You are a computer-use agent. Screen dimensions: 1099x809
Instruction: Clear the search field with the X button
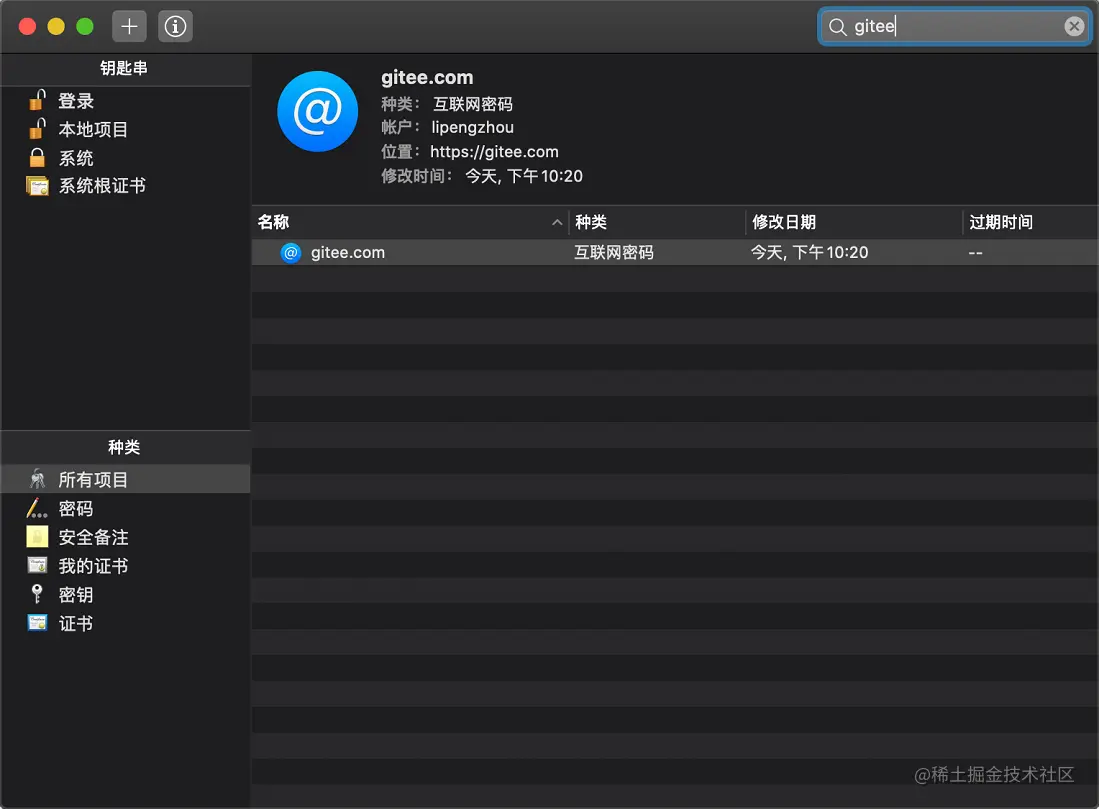pos(1073,27)
